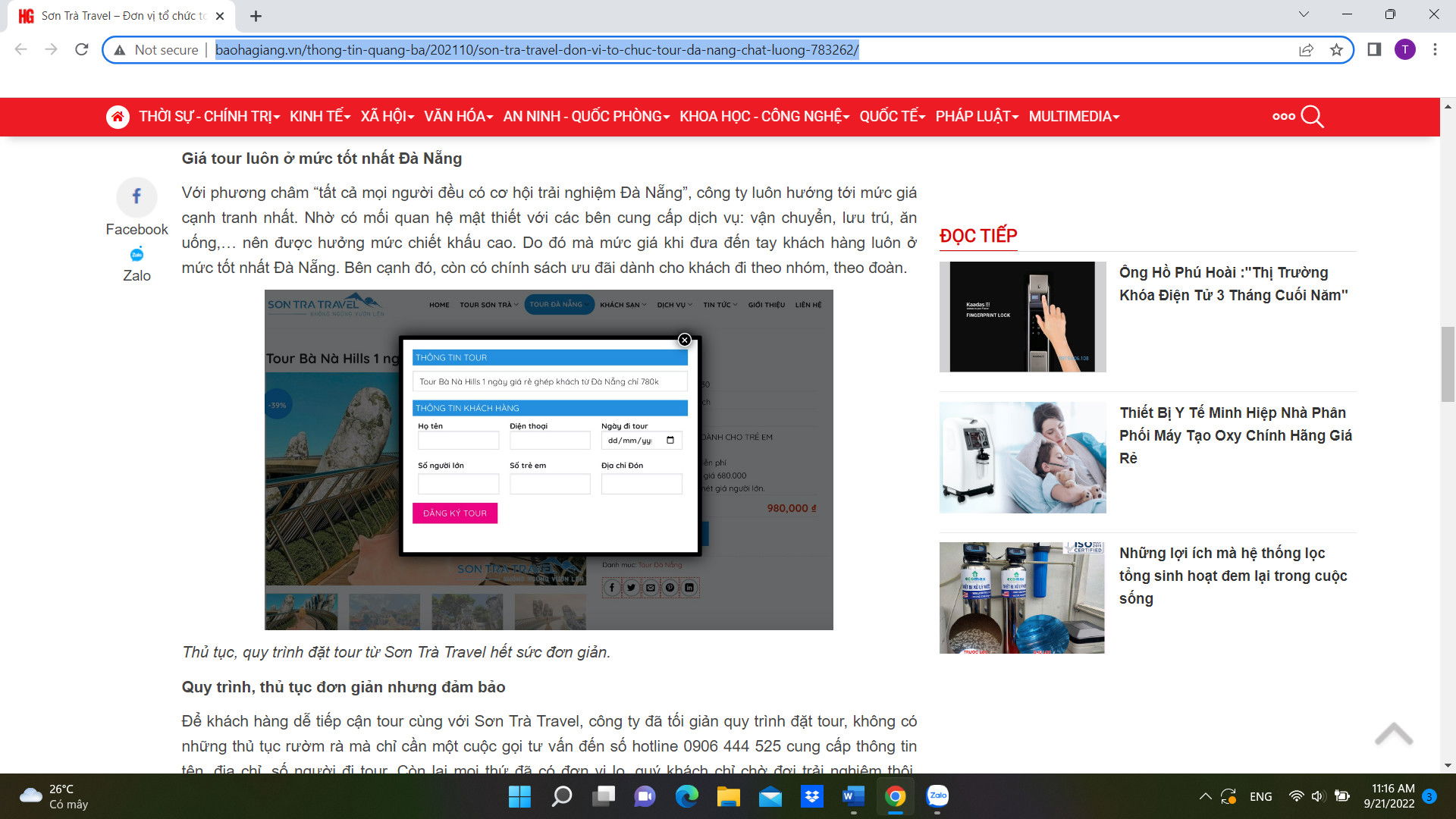
Task: Bookmark this page with star icon
Action: [x=1336, y=50]
